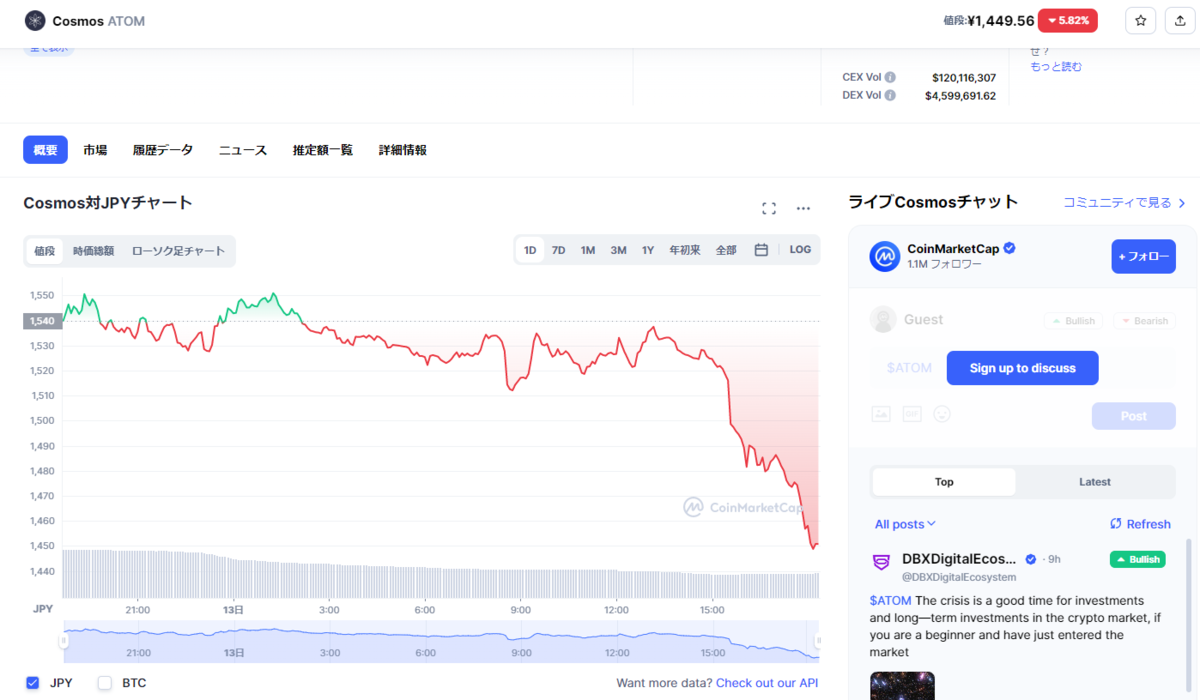Click the Guest avatar icon

coord(883,319)
